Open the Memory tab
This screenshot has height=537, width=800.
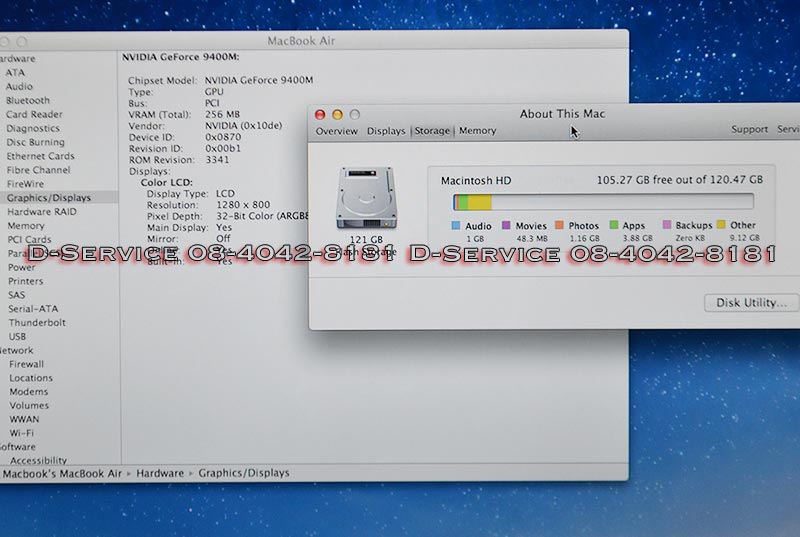478,131
